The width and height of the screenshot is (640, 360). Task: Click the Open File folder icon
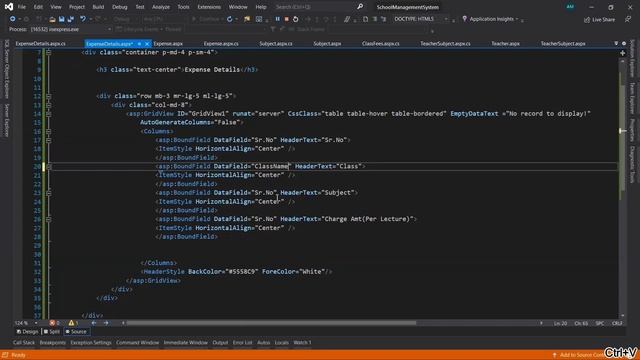52,19
